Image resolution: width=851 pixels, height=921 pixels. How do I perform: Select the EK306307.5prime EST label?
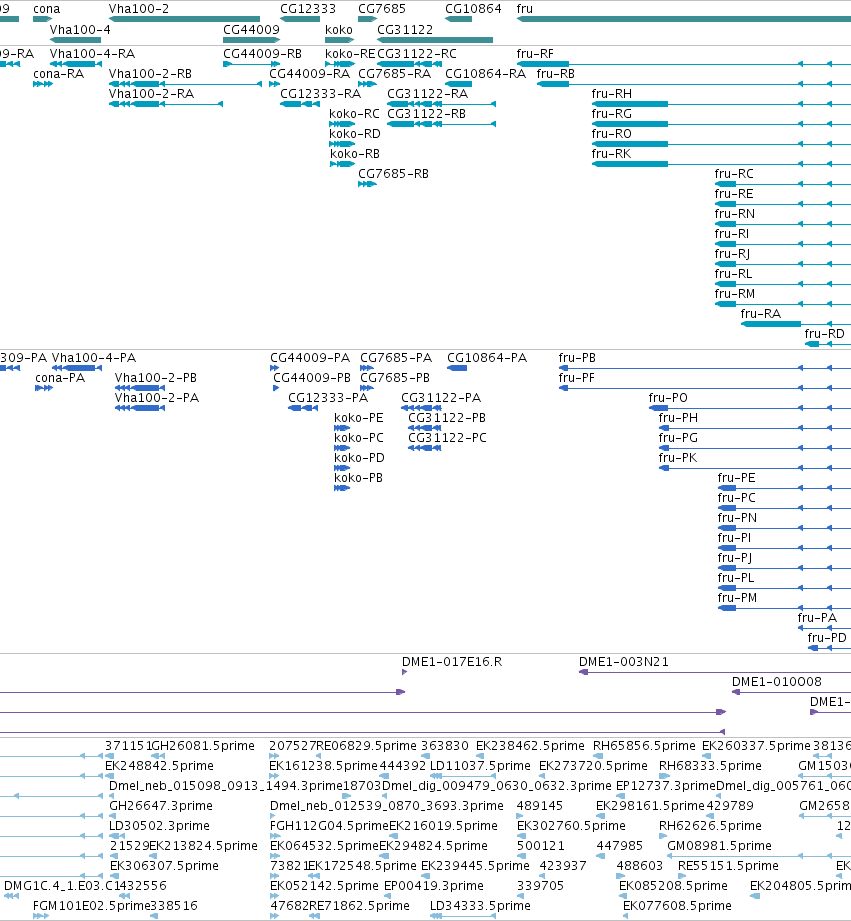coord(164,865)
